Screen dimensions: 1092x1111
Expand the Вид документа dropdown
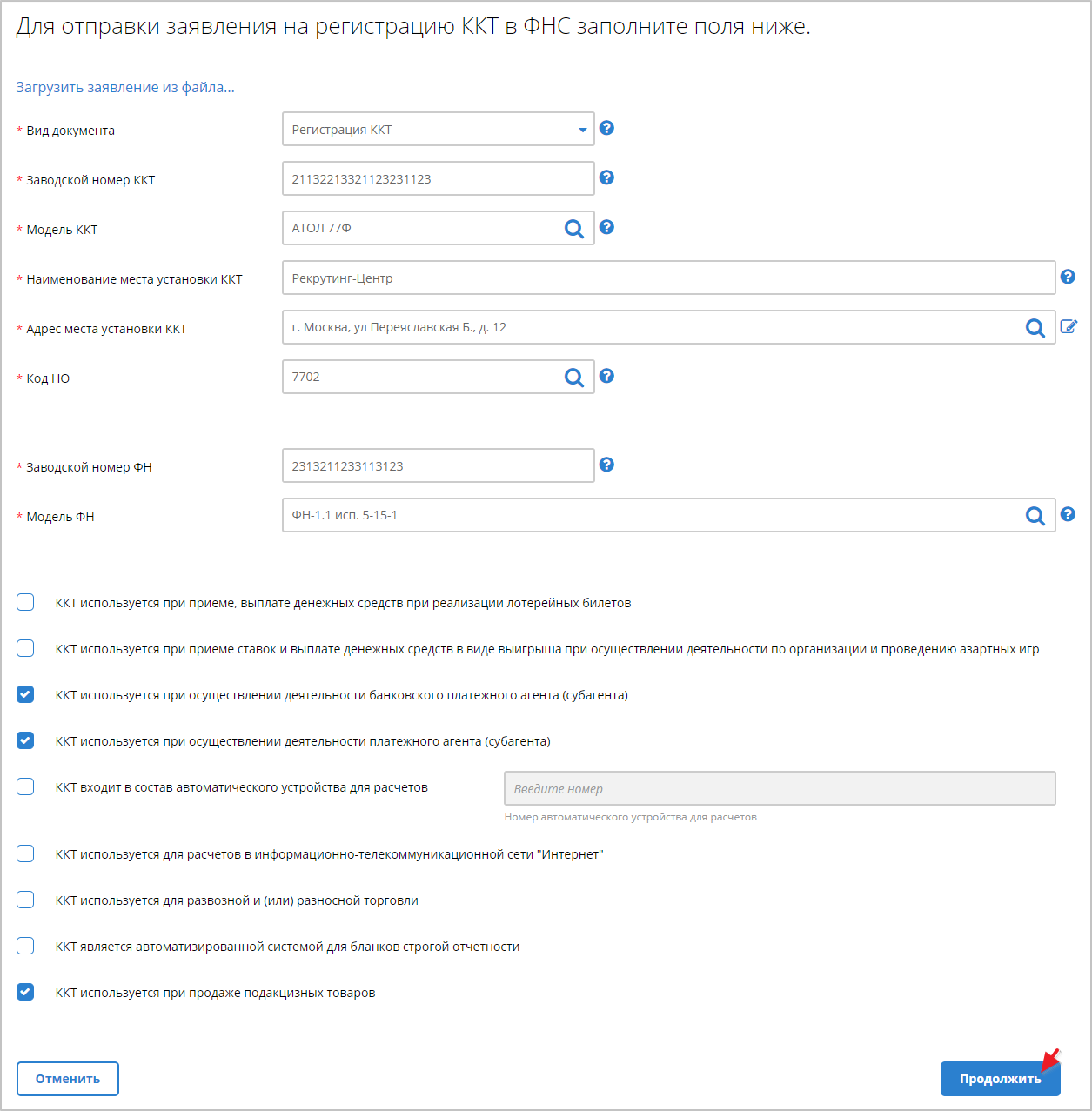(x=439, y=129)
